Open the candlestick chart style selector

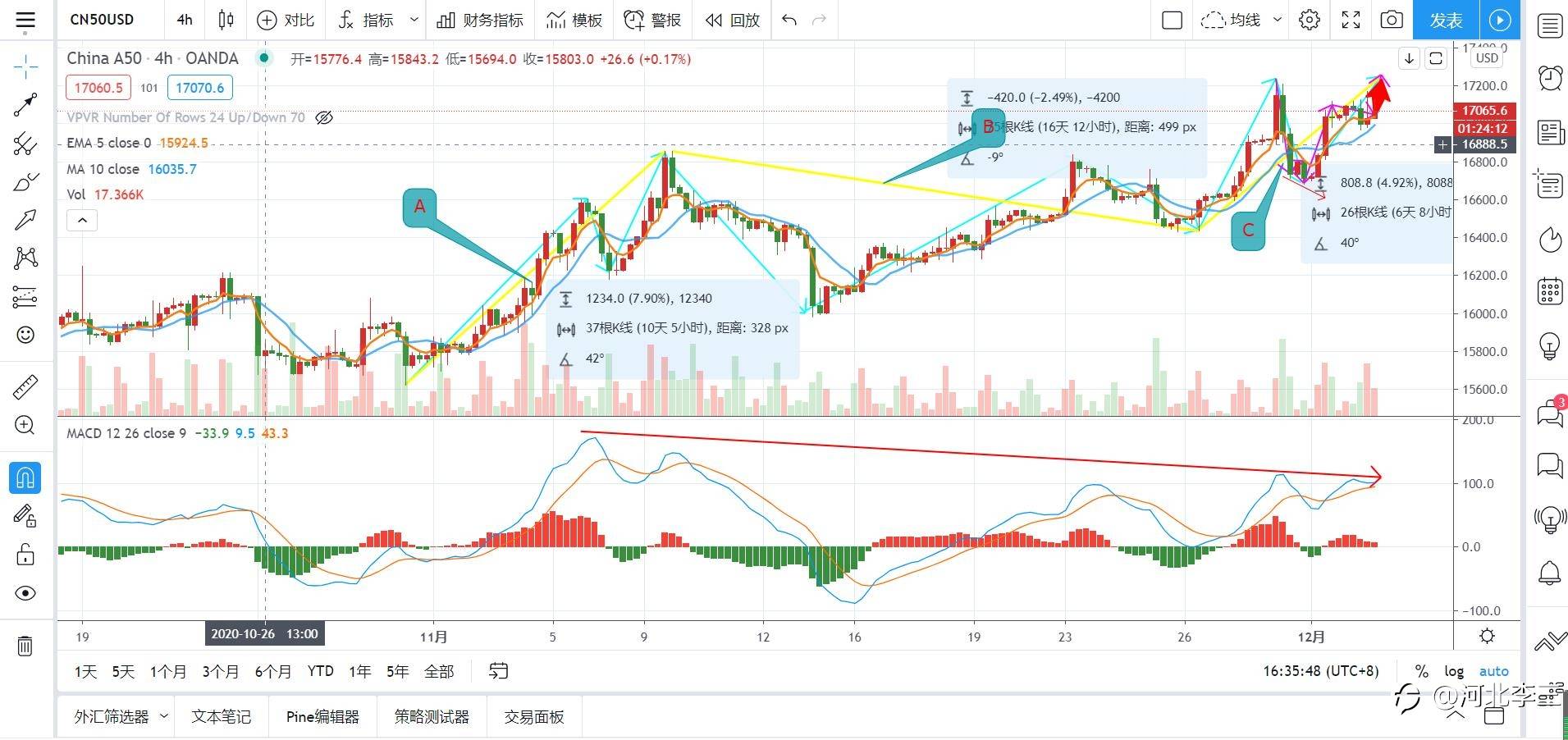(x=226, y=20)
